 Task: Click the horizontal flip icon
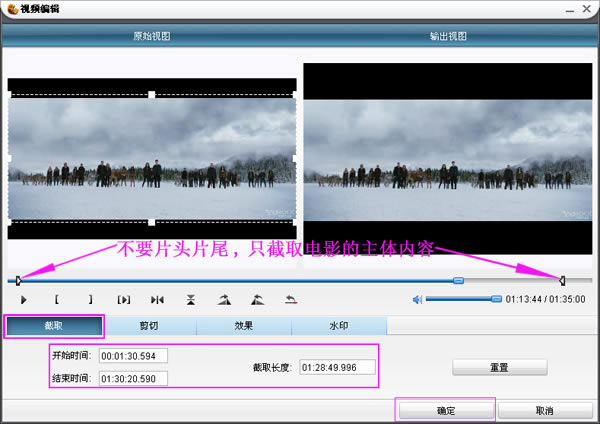click(157, 300)
